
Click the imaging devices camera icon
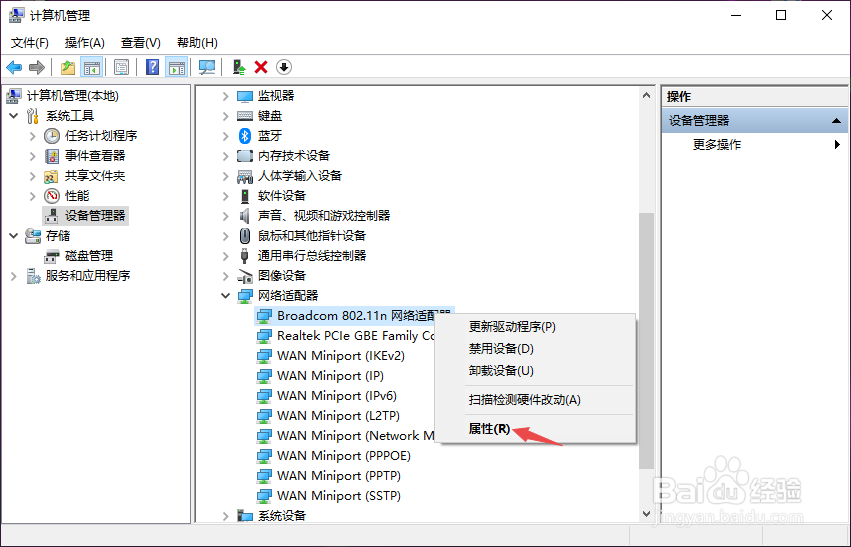245,276
